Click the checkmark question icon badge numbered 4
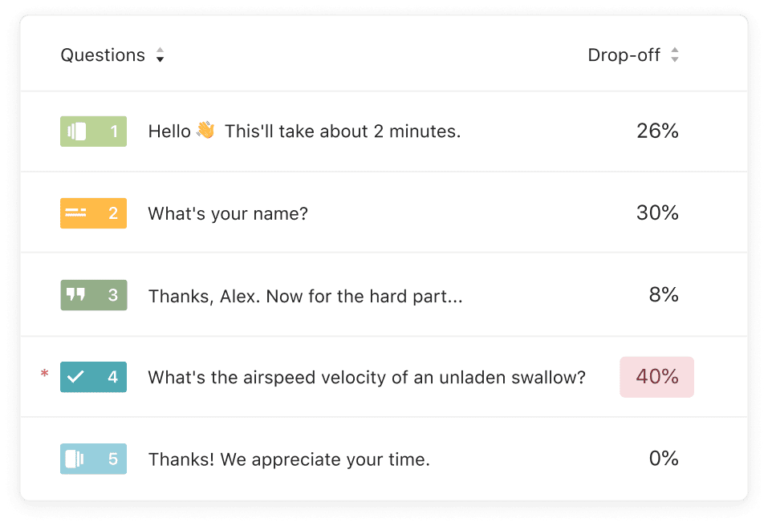This screenshot has height=526, width=768. pyautogui.click(x=93, y=377)
